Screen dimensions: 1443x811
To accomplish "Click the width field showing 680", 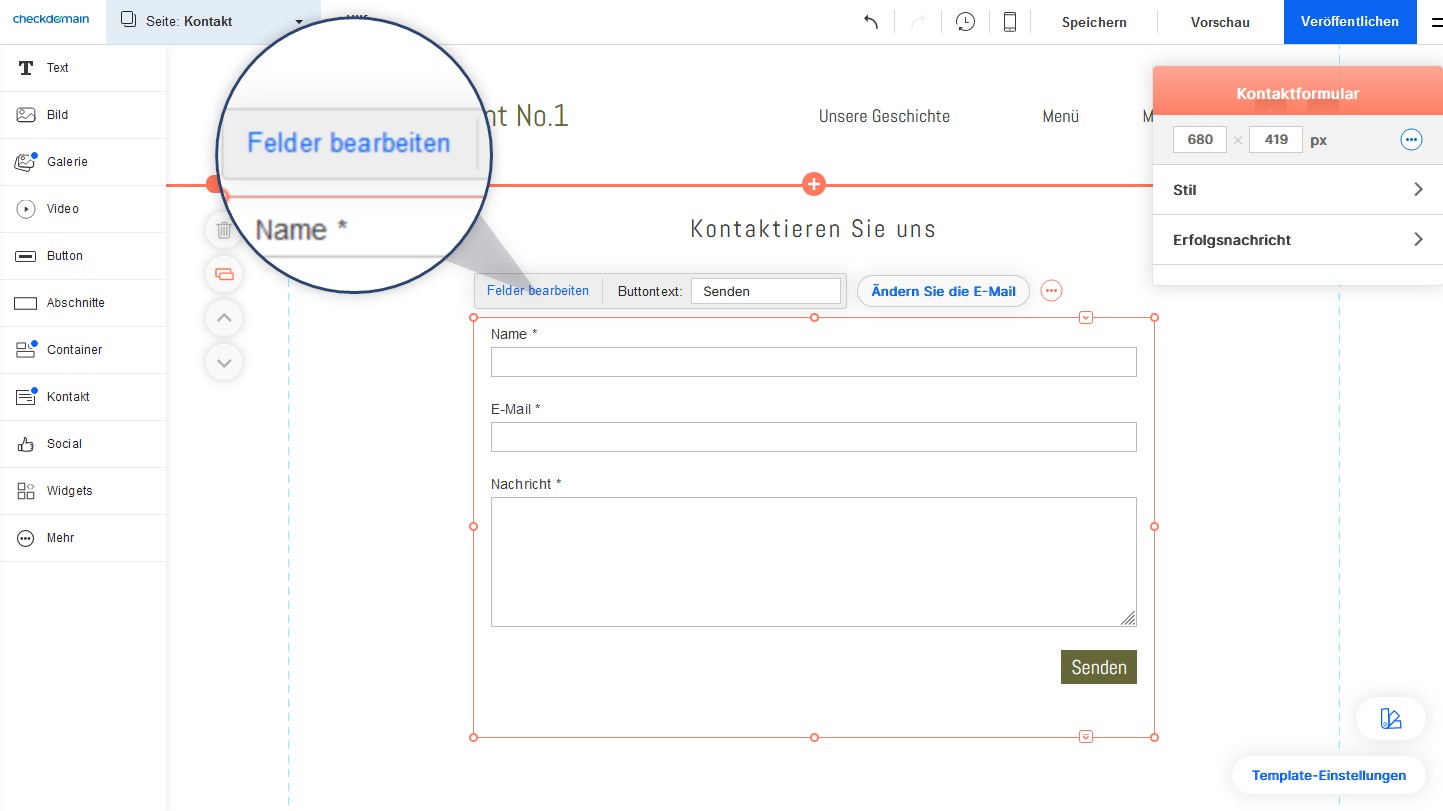I will (x=1200, y=140).
